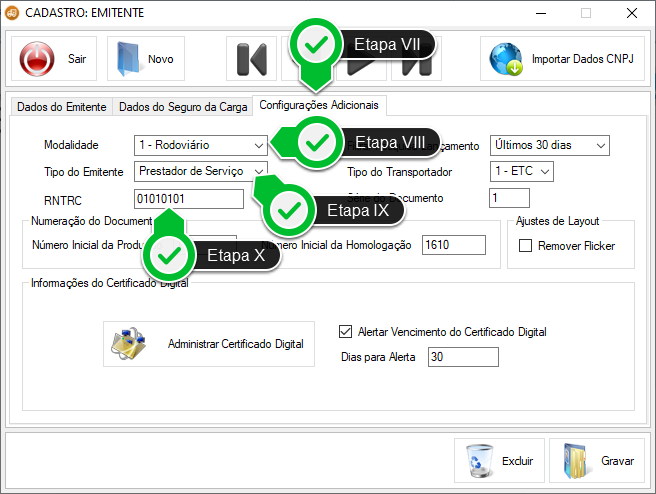This screenshot has width=656, height=494.
Task: Click the Dias para Alerta field
Action: click(x=463, y=357)
